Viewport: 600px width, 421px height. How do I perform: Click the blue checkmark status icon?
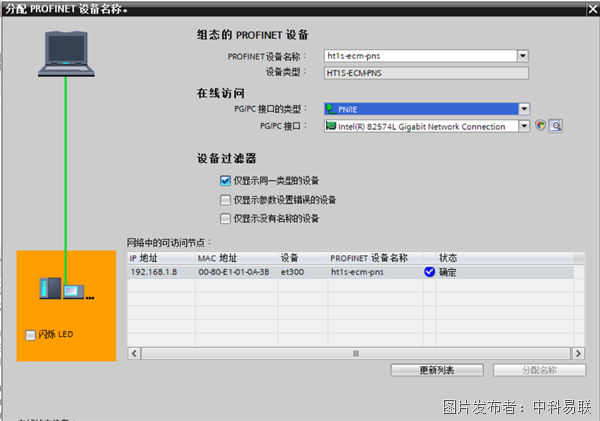[x=429, y=272]
